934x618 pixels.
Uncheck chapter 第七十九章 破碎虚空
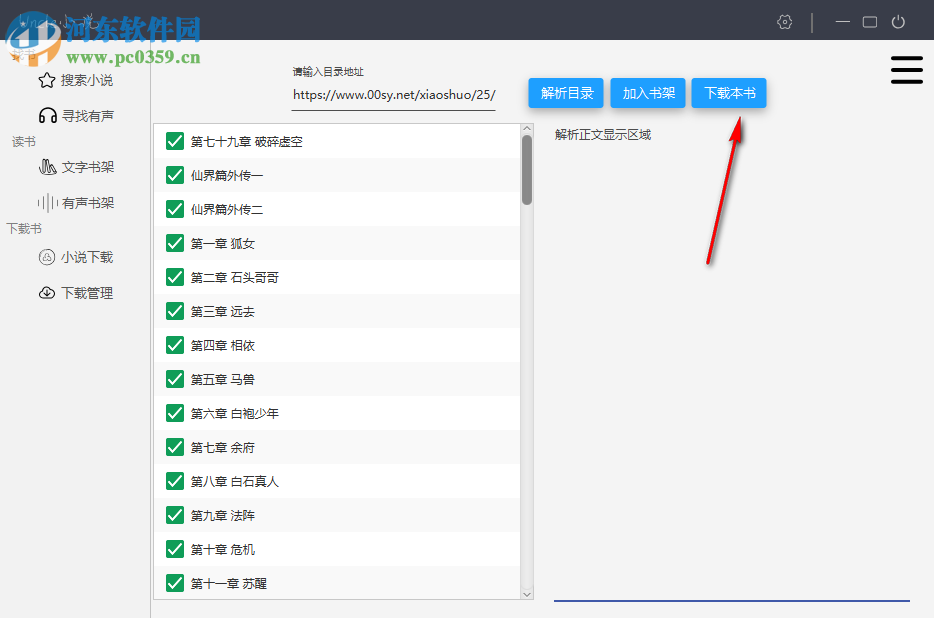pos(174,140)
